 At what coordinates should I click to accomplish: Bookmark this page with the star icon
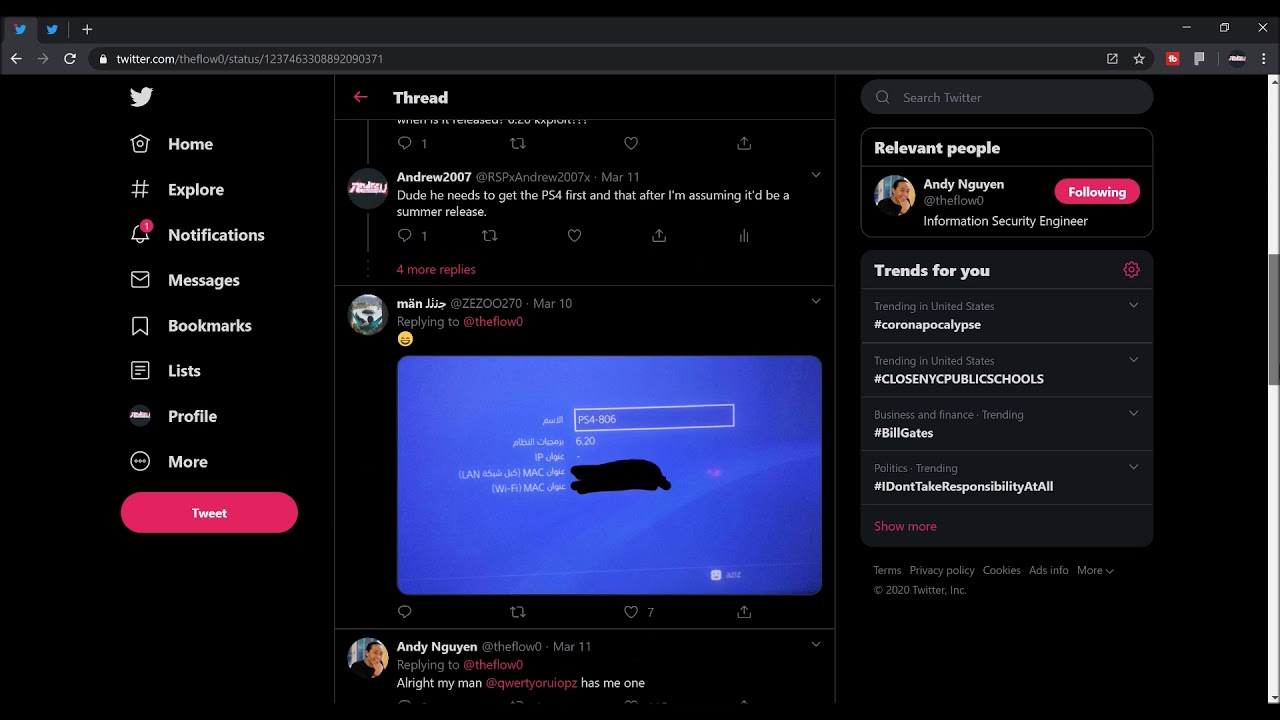click(x=1139, y=59)
